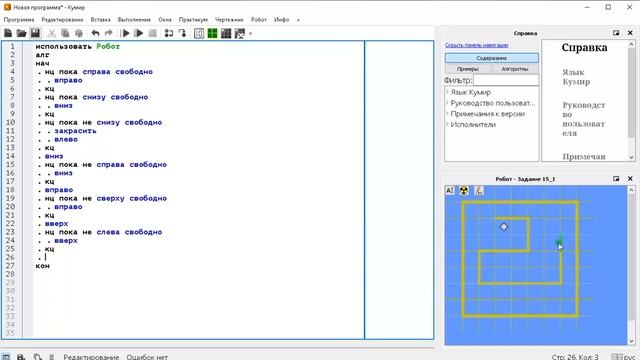This screenshot has height=360, width=640.
Task: Click Robot field scrollbar down arrow
Action: (x=631, y=341)
